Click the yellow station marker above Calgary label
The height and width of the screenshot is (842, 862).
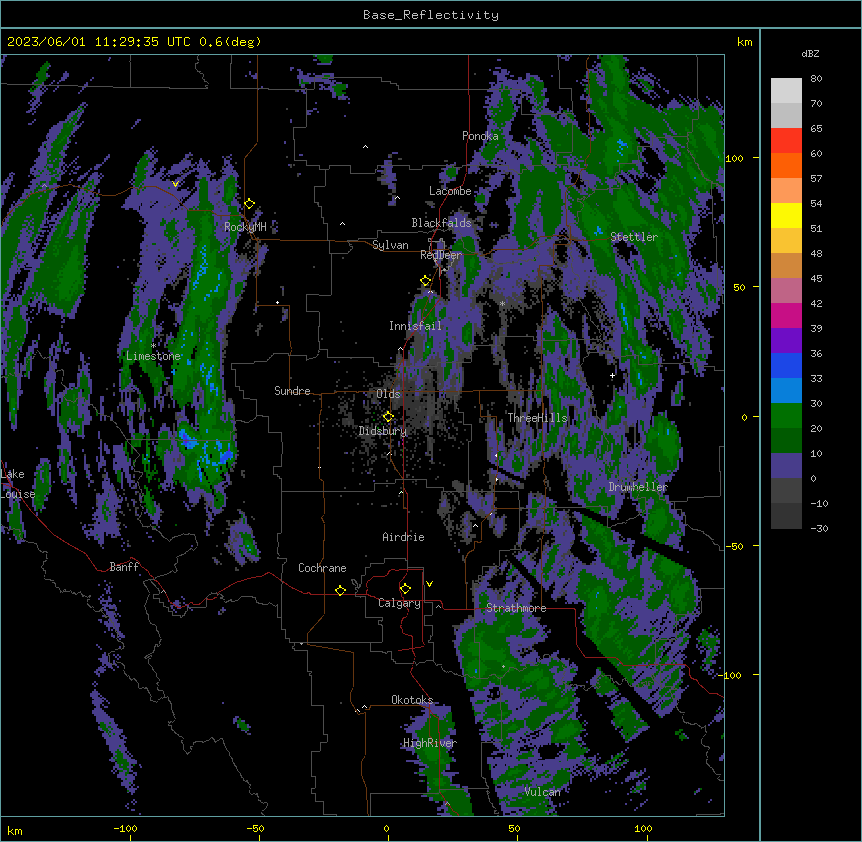tap(405, 589)
